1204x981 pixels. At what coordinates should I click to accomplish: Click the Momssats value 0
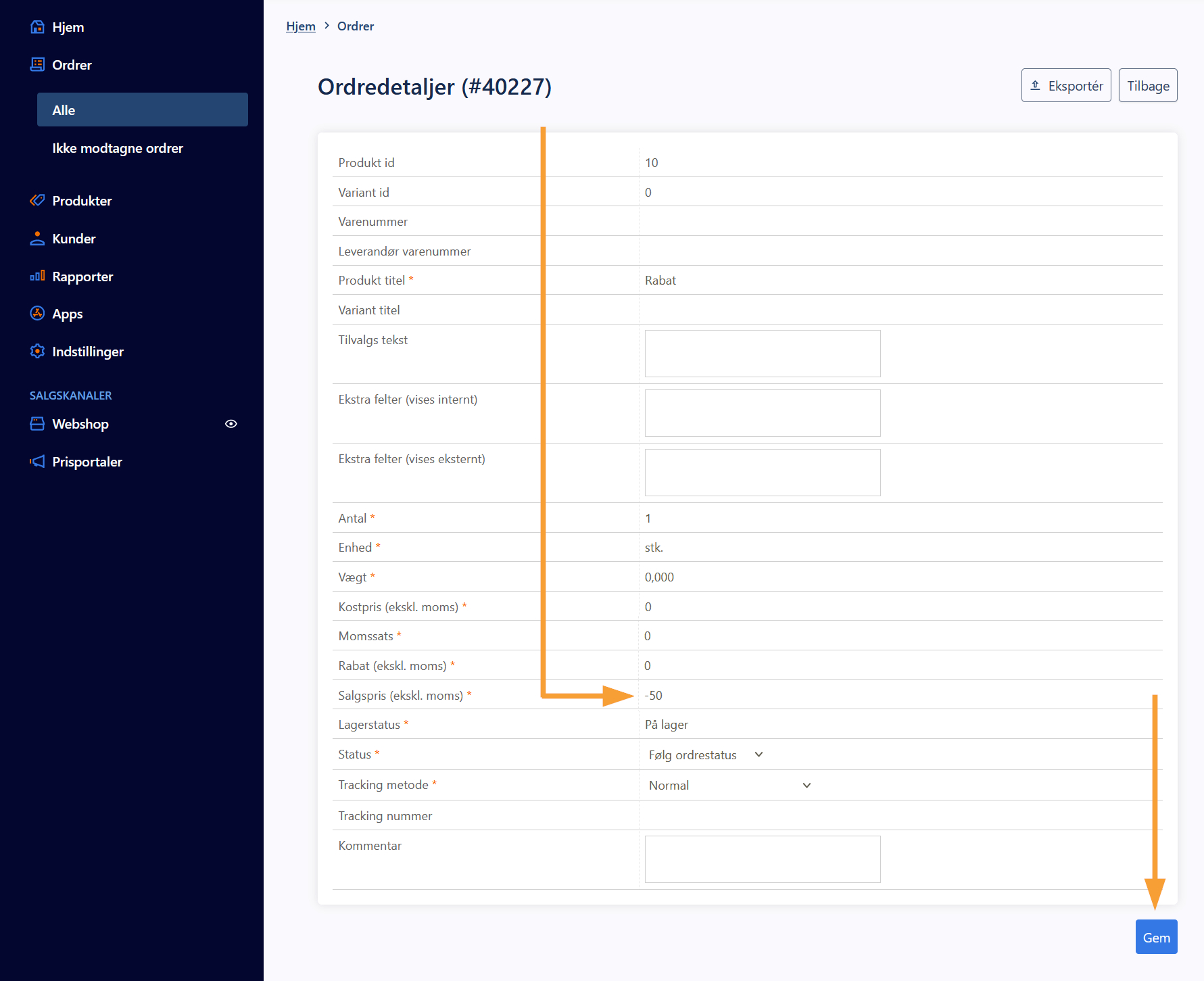tap(648, 636)
